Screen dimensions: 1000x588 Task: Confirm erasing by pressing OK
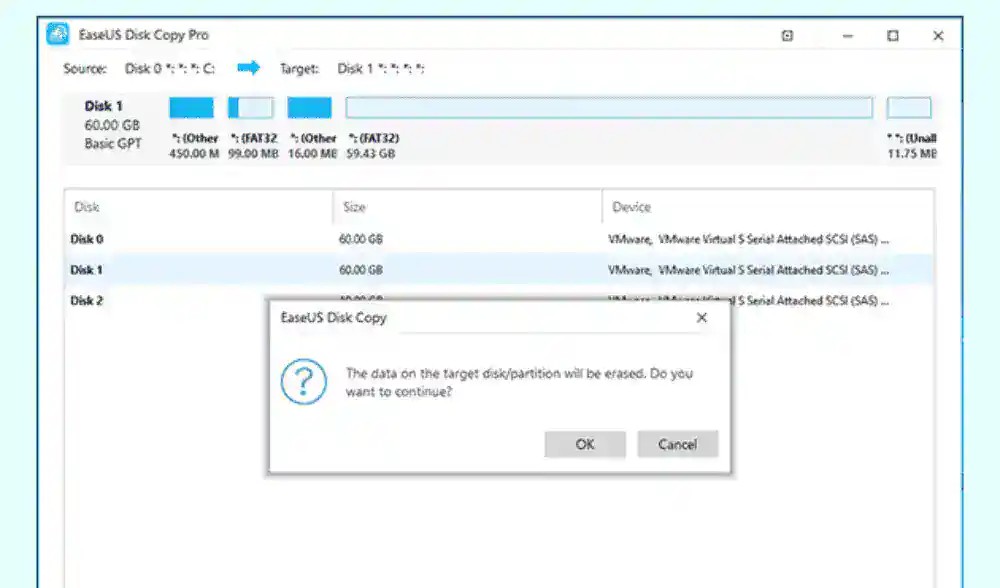(x=585, y=445)
